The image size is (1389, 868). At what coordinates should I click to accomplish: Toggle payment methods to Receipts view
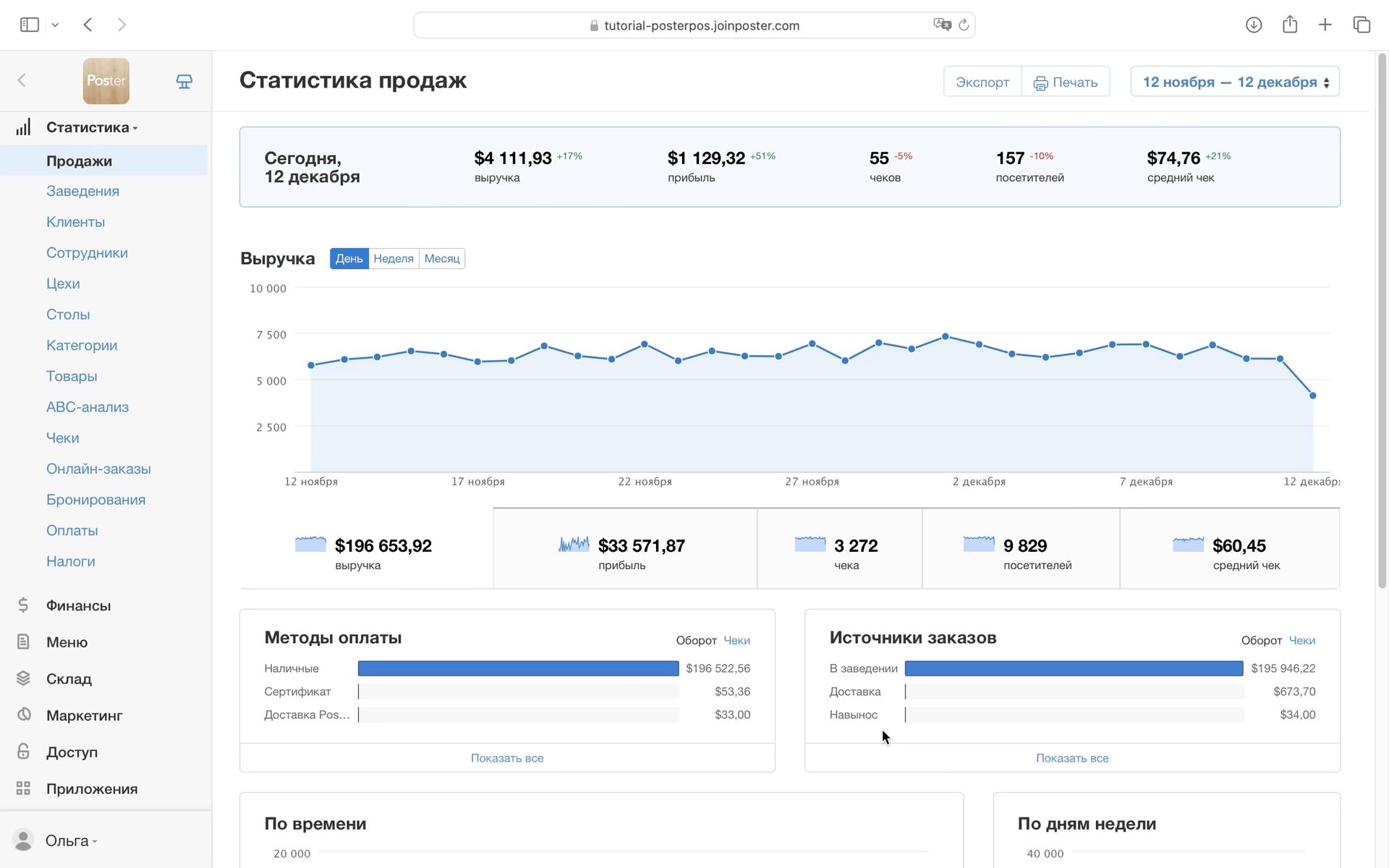(x=736, y=641)
